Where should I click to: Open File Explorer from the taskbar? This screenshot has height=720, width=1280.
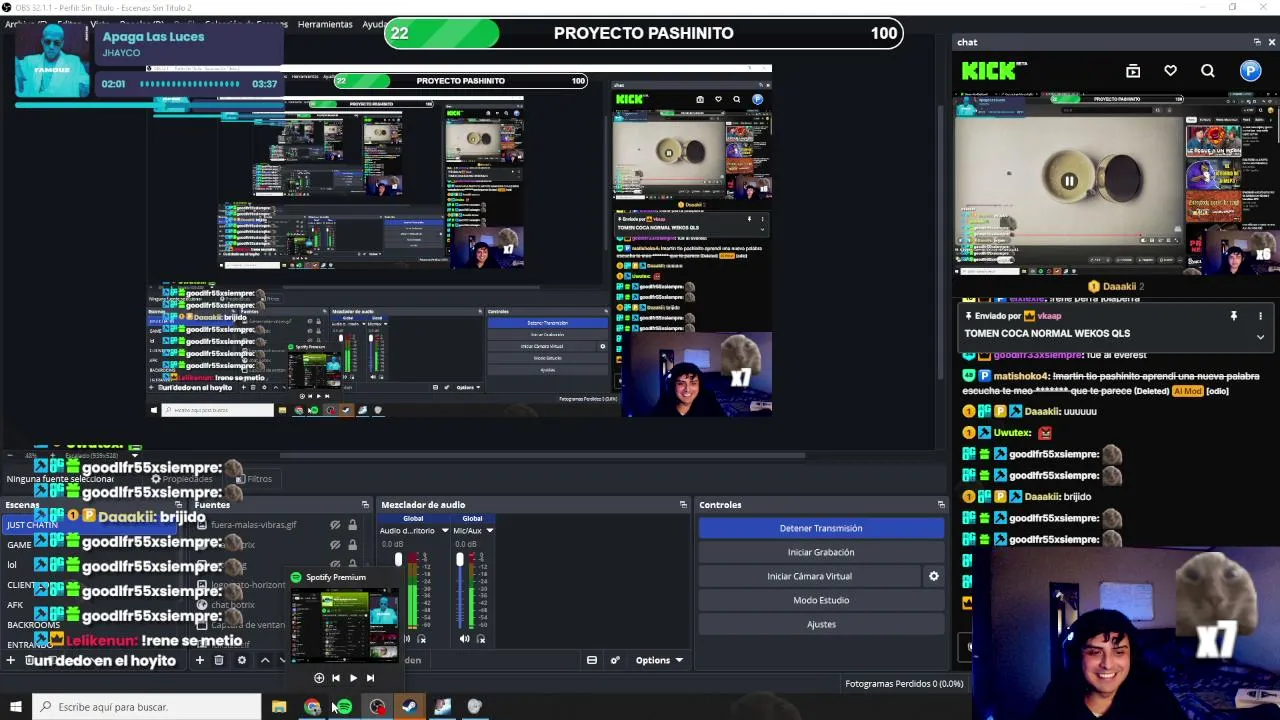tap(279, 707)
